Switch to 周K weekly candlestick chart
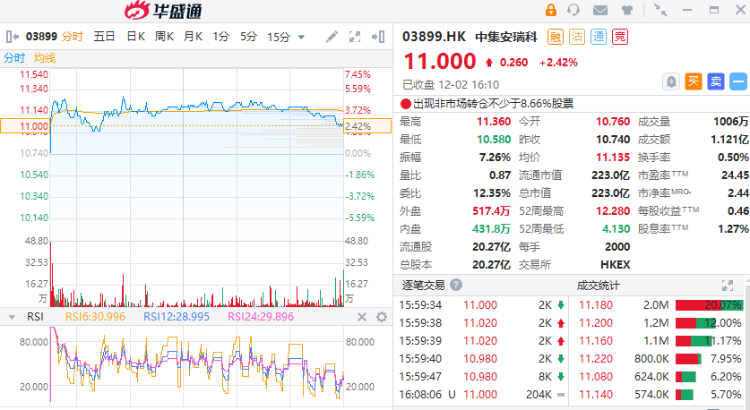The image size is (750, 410). 164,36
